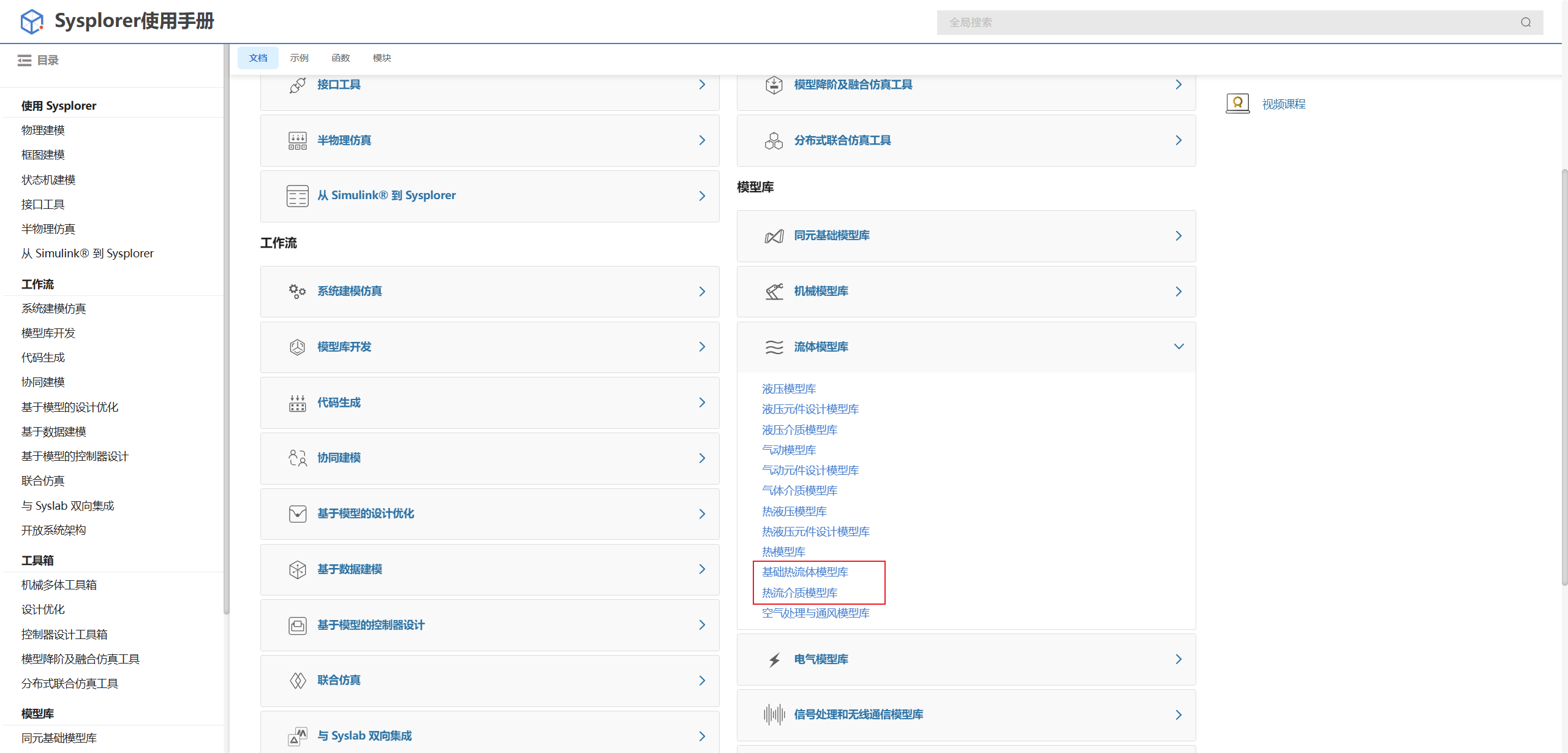Click the 模型库开发 card icon
Screen dimensions: 1568x753
tap(298, 347)
